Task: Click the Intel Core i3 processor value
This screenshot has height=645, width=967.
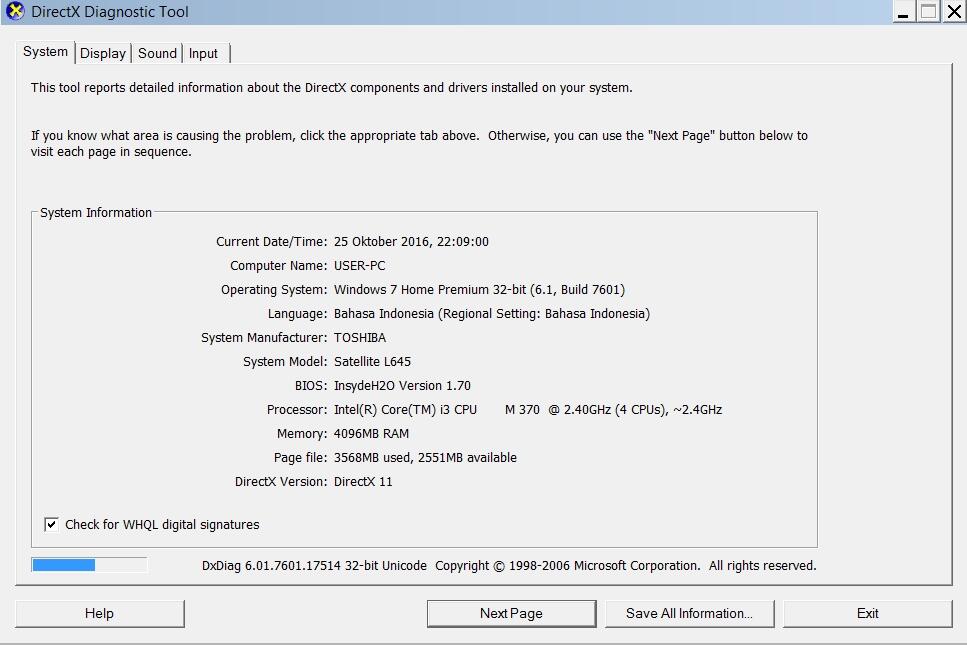Action: point(528,410)
